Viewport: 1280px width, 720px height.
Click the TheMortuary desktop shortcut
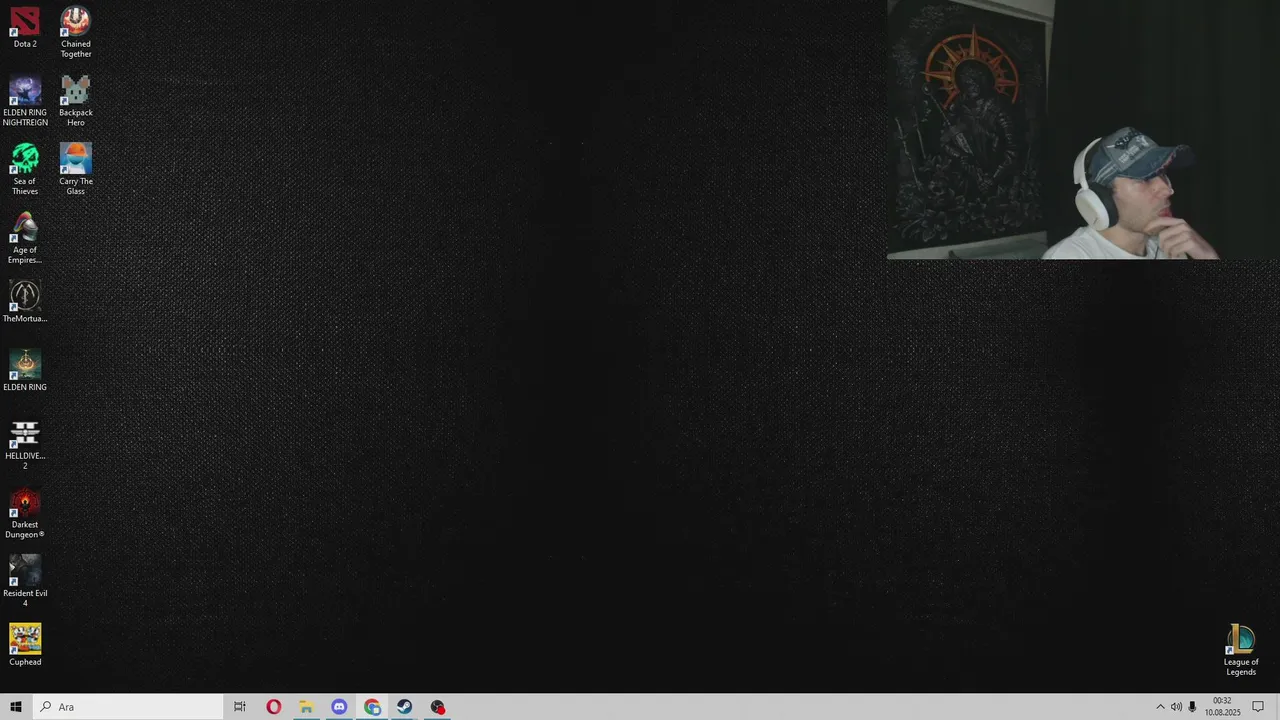pyautogui.click(x=25, y=302)
